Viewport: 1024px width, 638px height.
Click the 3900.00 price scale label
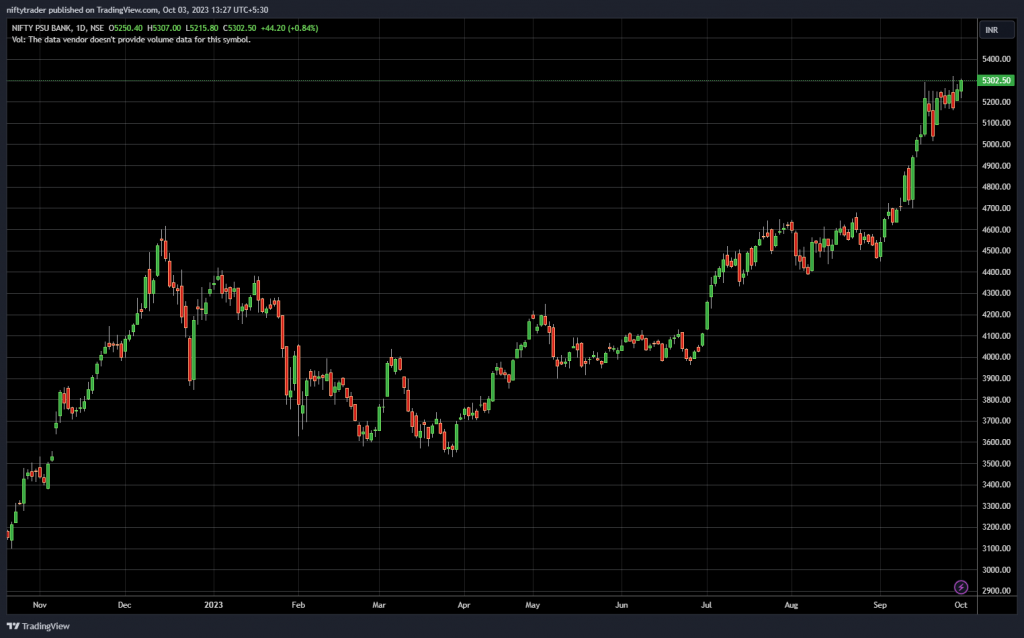[996, 379]
